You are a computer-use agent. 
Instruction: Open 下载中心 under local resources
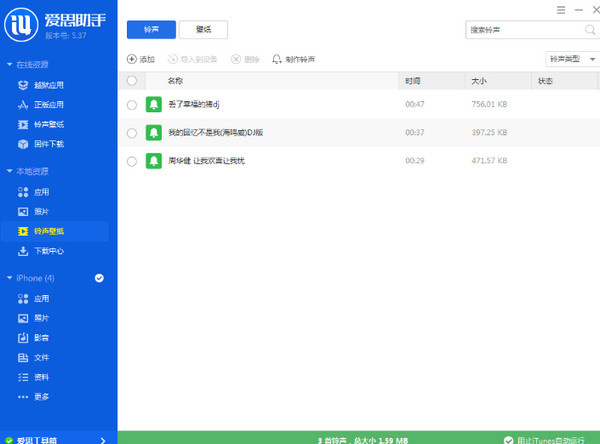[48, 251]
